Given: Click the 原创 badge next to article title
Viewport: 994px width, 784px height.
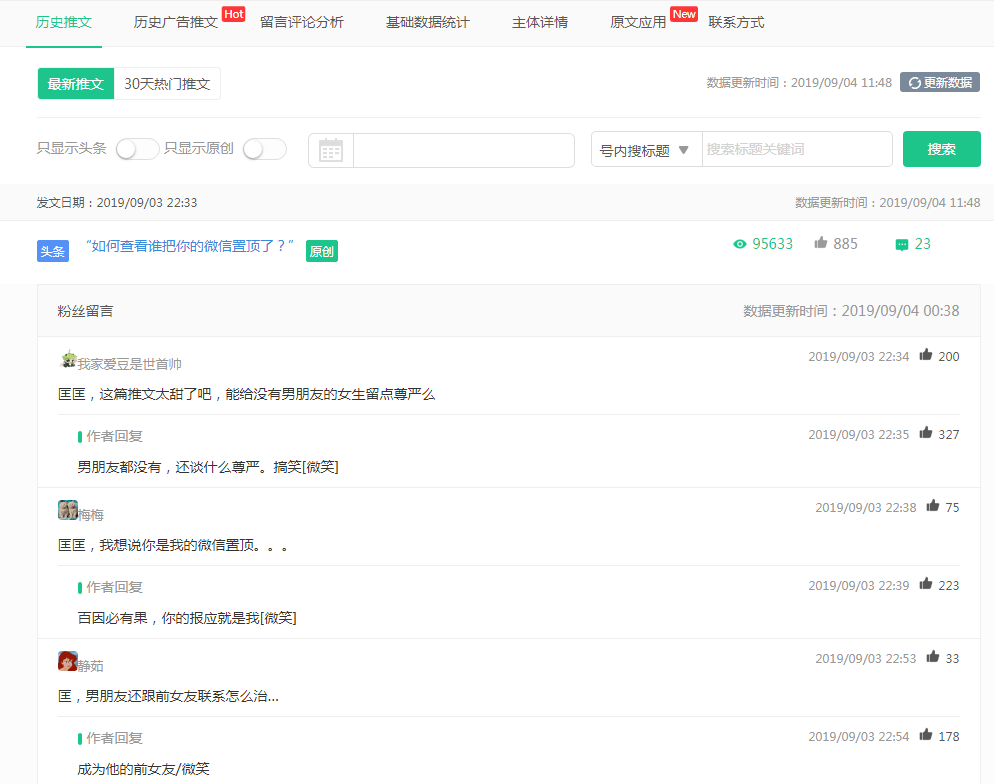Looking at the screenshot, I should pyautogui.click(x=321, y=251).
